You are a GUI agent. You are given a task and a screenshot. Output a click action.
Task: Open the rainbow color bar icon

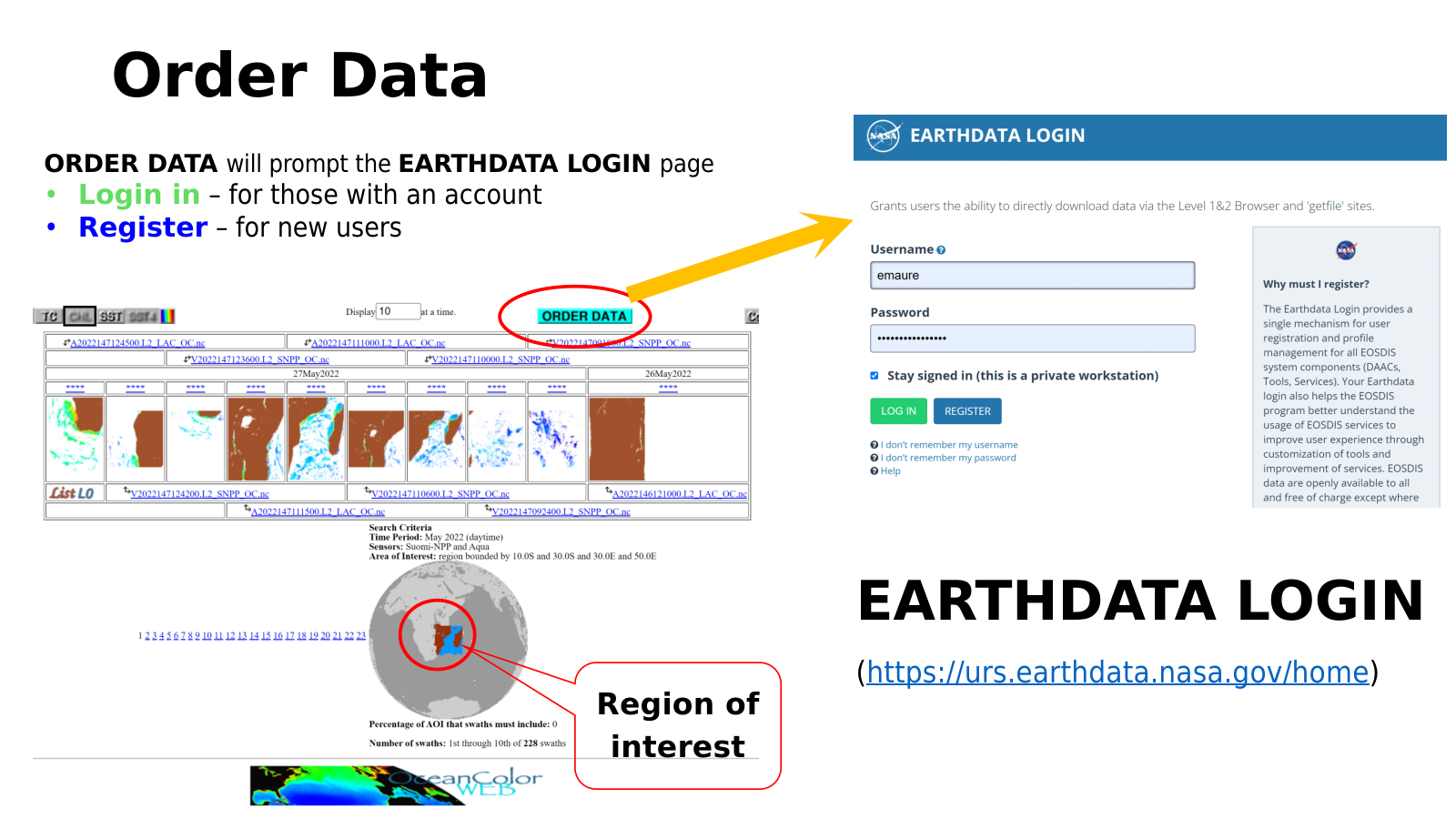[167, 316]
